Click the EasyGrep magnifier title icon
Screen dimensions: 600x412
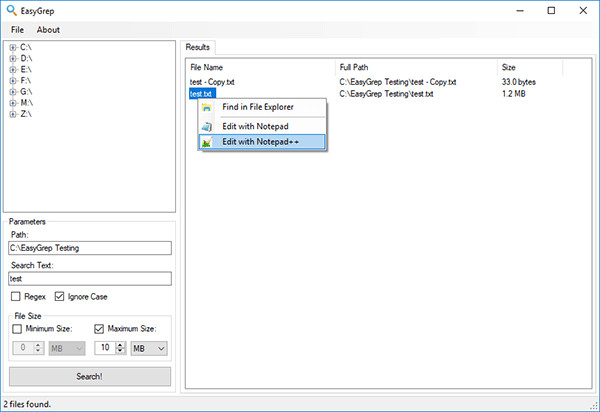(11, 10)
